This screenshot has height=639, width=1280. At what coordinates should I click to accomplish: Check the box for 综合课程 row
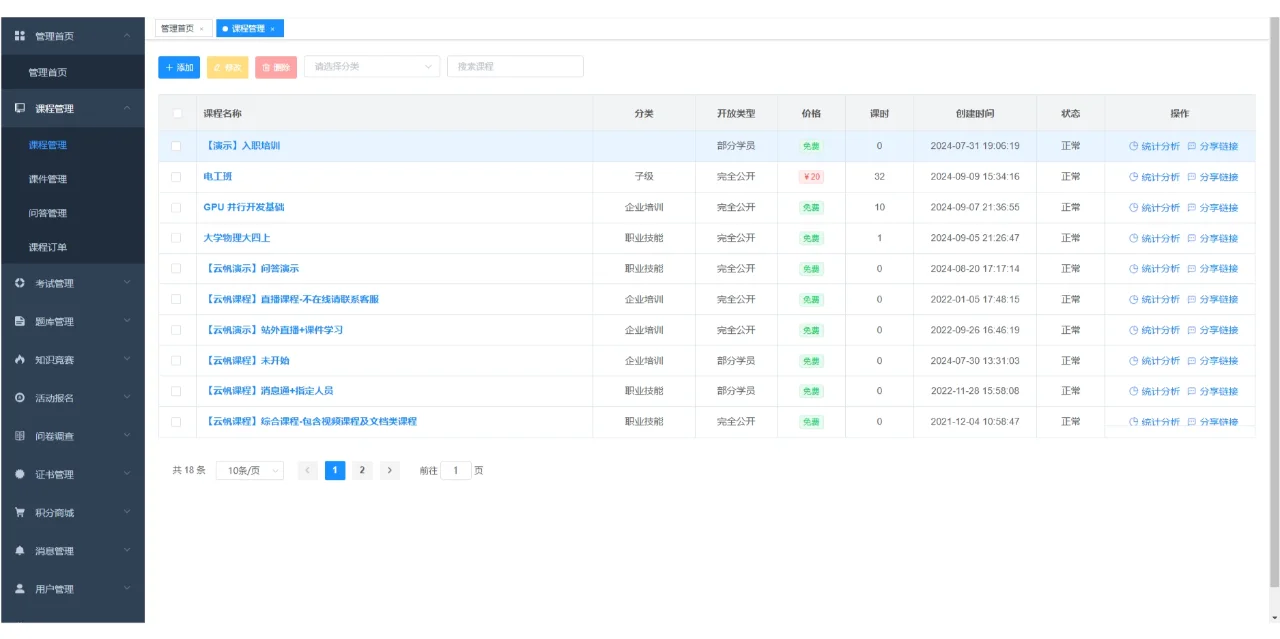coord(176,422)
